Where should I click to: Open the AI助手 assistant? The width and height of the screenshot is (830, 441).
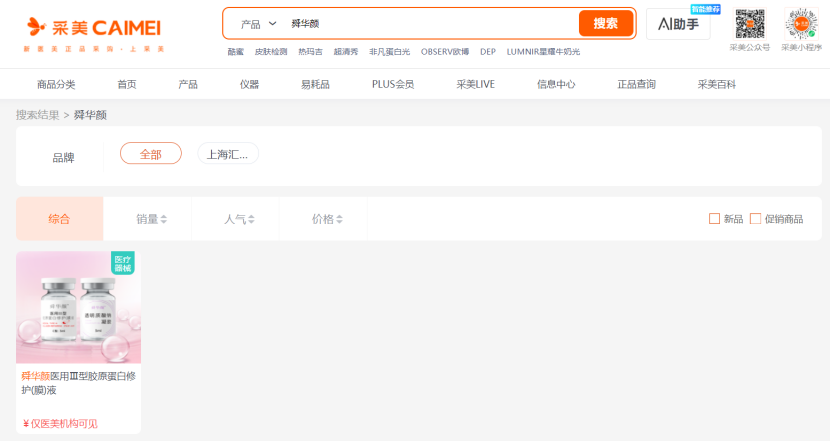click(678, 24)
